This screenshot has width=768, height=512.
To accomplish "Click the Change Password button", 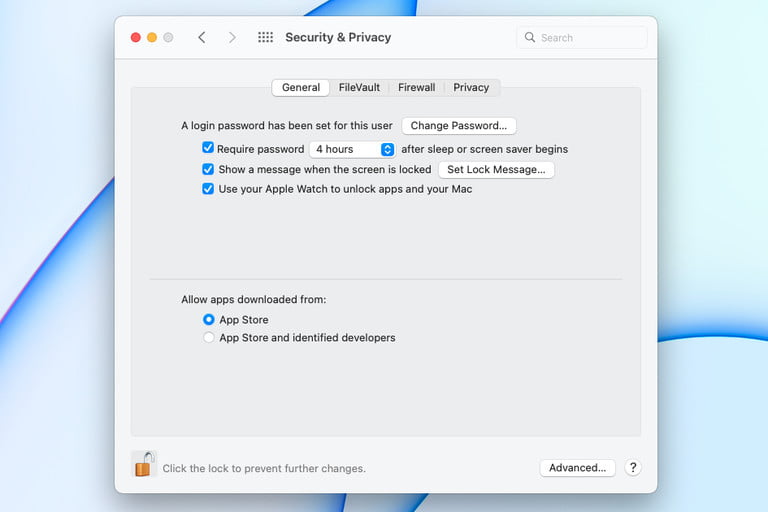I will click(459, 125).
